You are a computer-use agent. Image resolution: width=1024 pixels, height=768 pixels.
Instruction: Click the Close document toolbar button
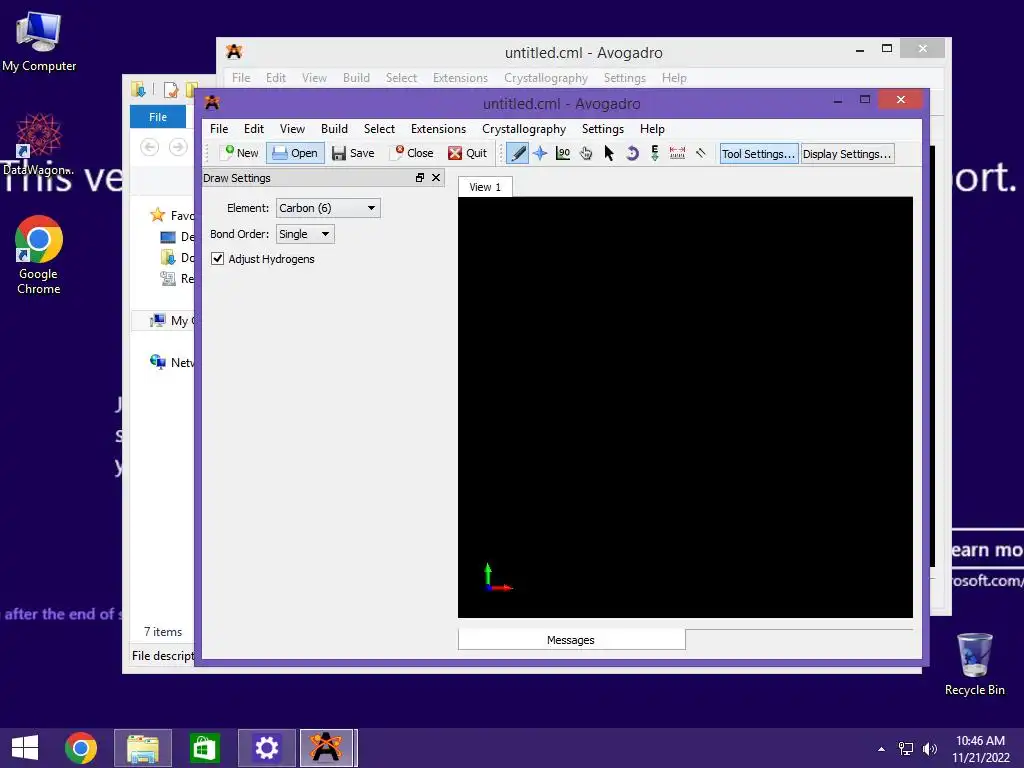pyautogui.click(x=412, y=153)
